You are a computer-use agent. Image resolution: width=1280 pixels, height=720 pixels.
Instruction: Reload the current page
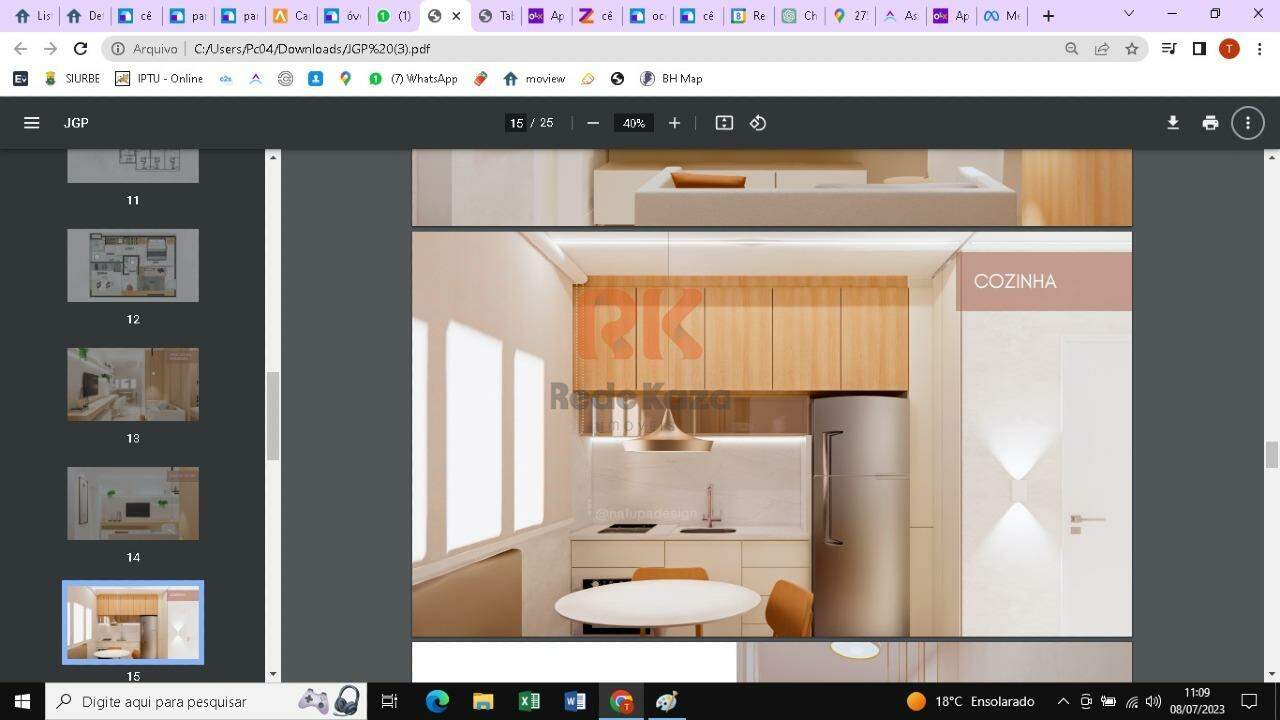click(x=81, y=49)
